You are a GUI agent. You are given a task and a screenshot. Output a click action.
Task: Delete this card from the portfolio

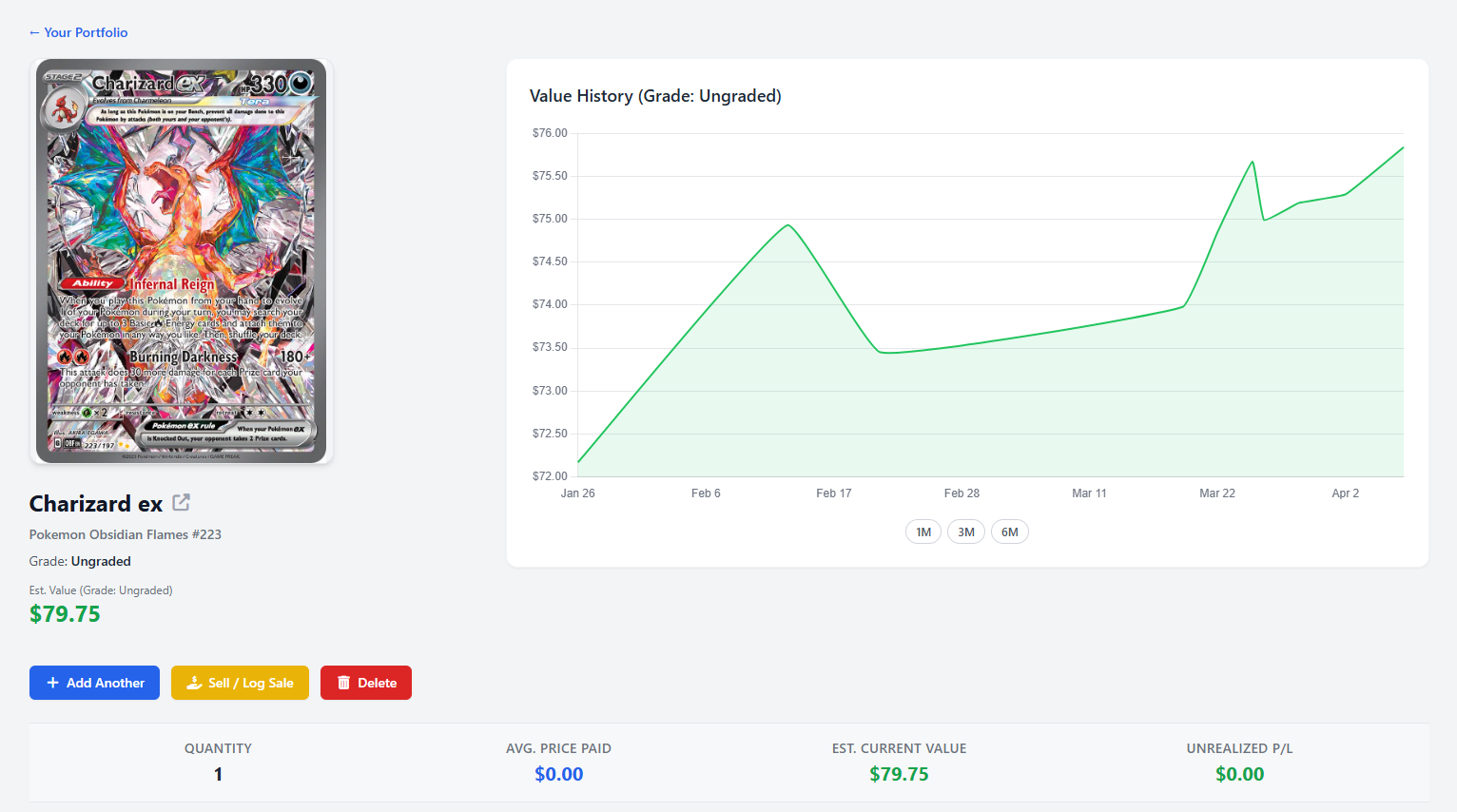point(366,683)
